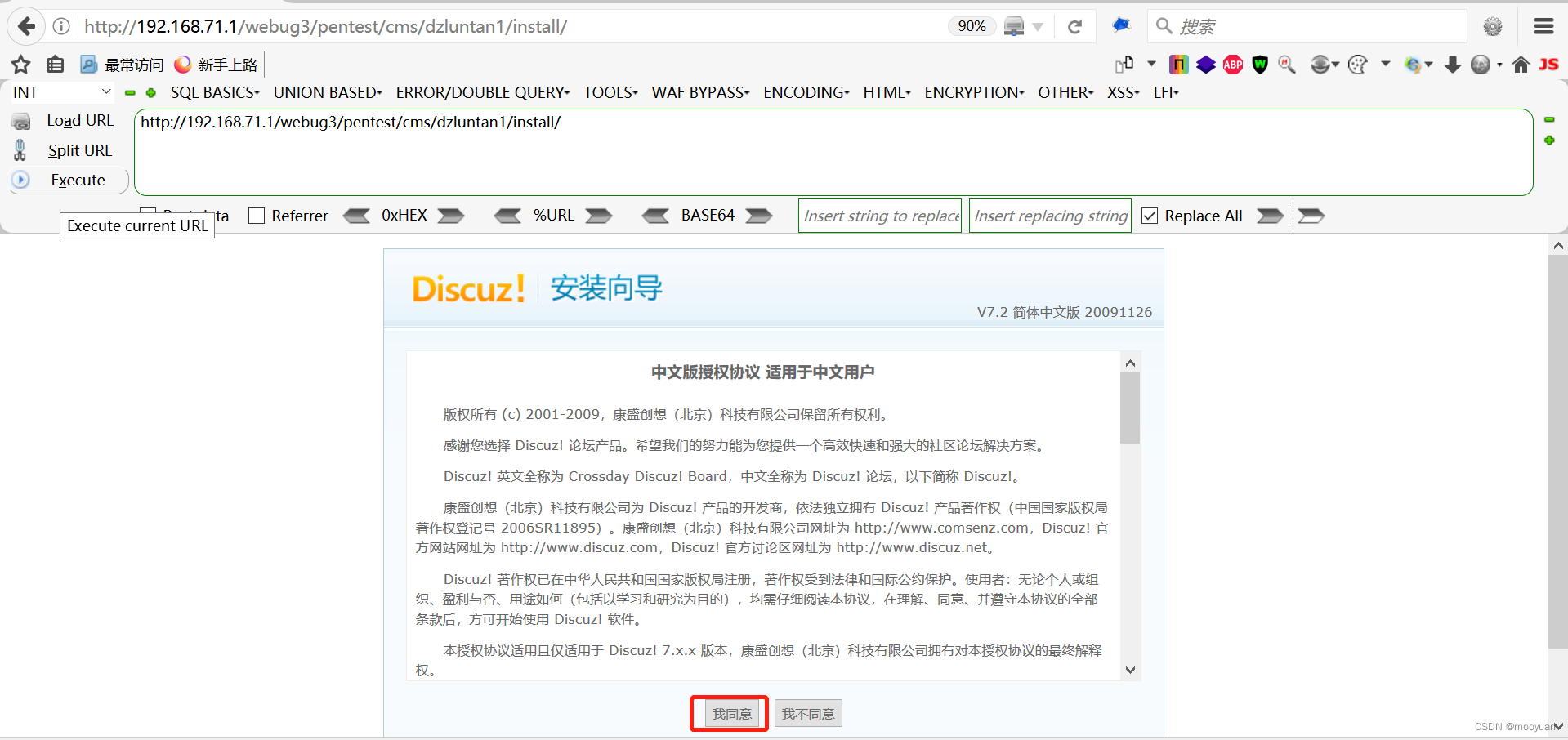The height and width of the screenshot is (740, 1568).
Task: Decode hex with left arrow before 0xHEX
Action: (356, 216)
